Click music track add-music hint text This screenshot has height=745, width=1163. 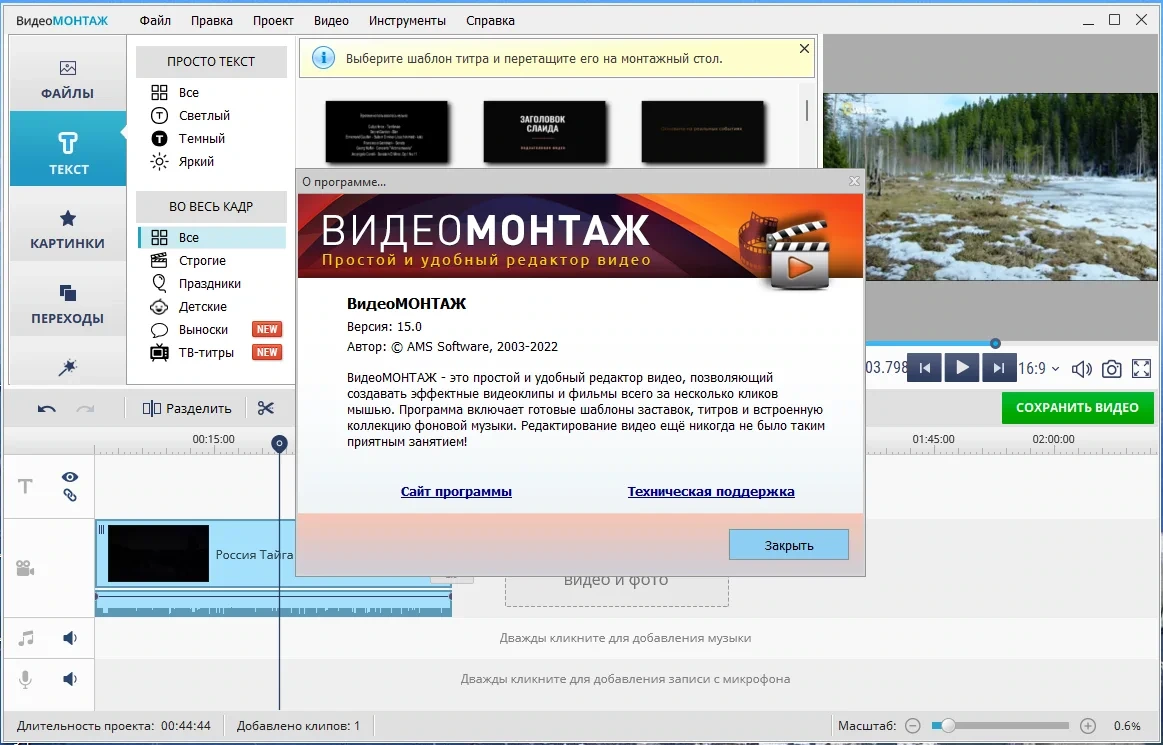tap(625, 638)
